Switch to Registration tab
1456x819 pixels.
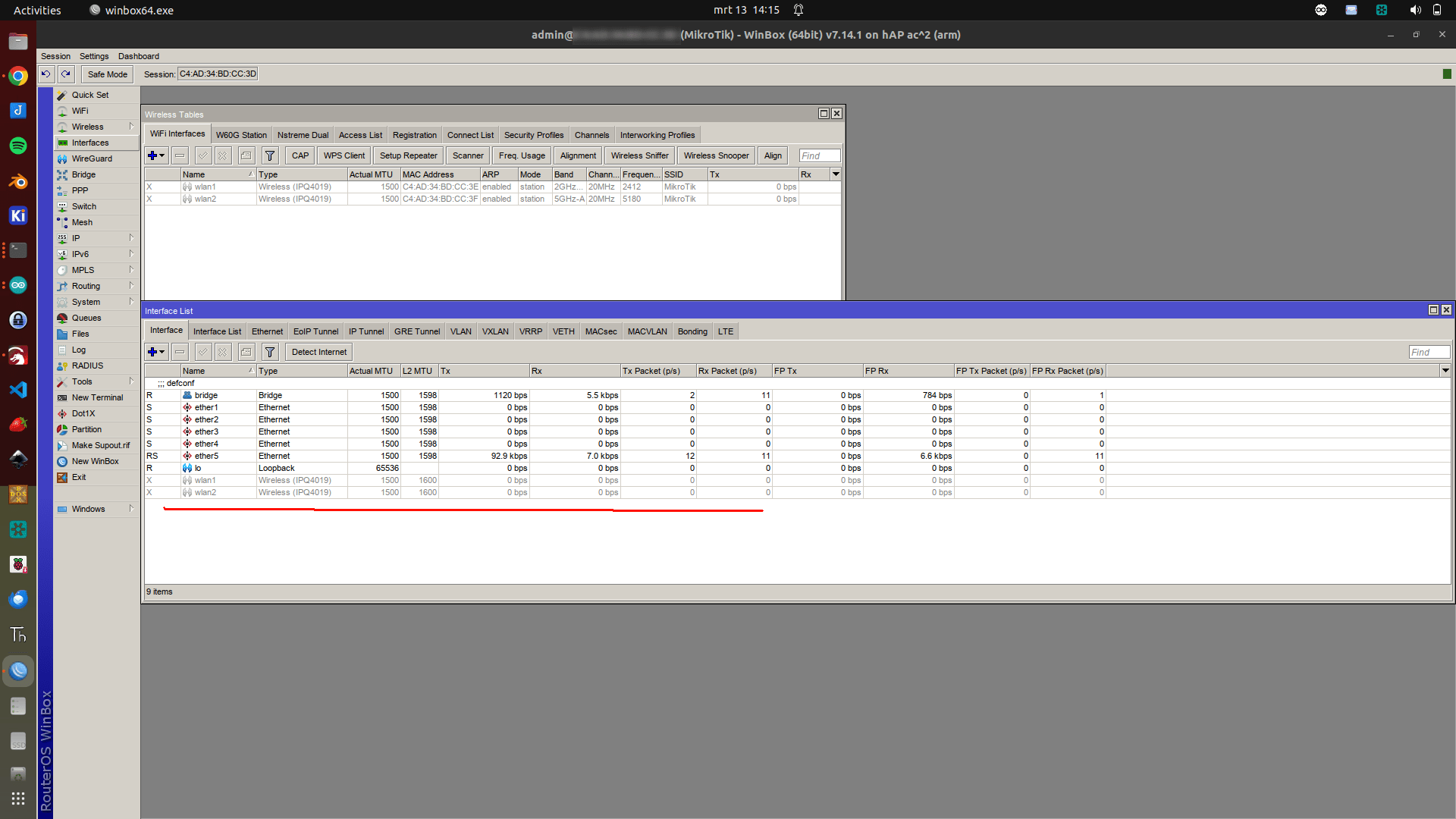click(415, 135)
